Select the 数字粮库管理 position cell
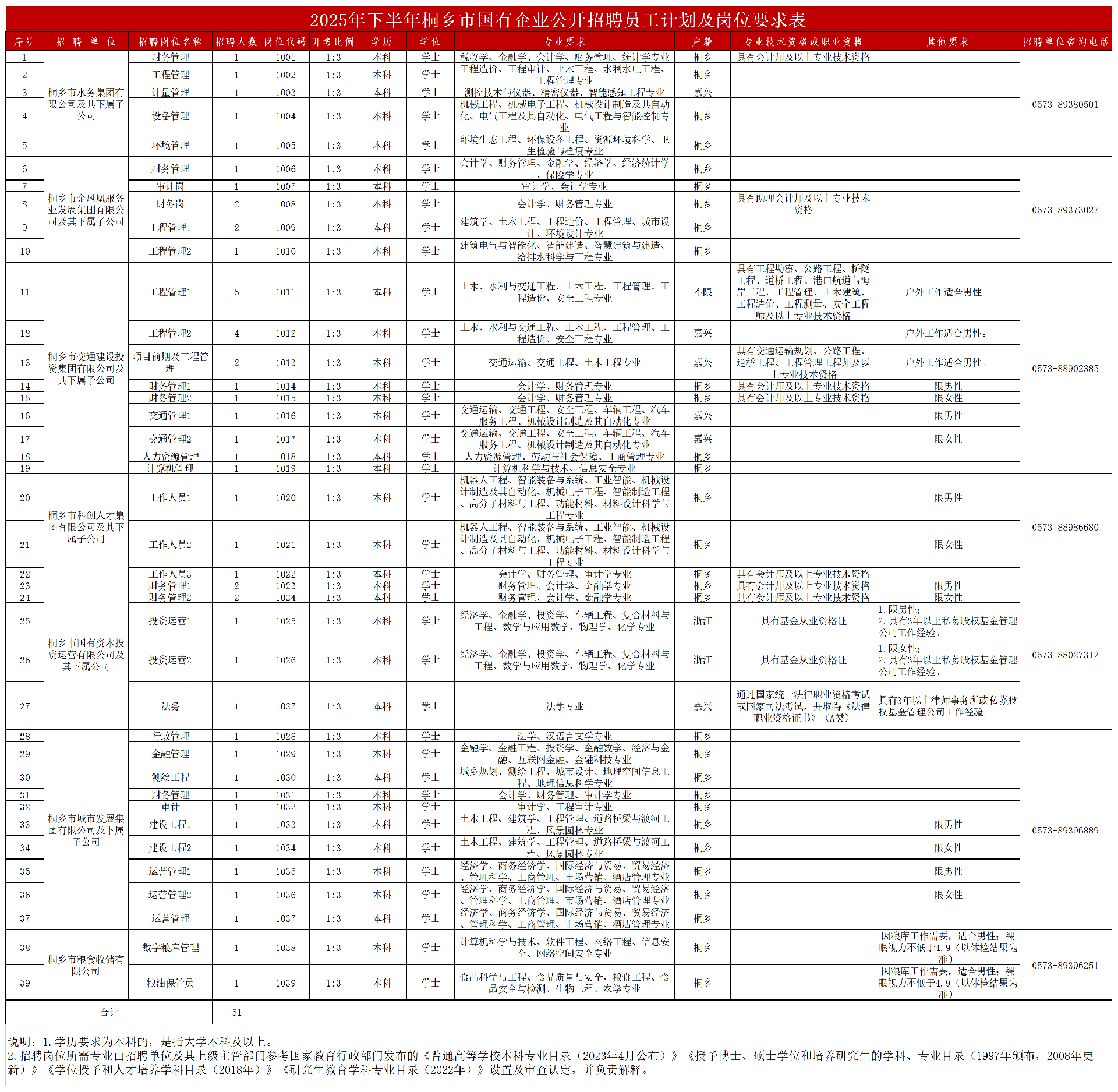 click(x=170, y=948)
